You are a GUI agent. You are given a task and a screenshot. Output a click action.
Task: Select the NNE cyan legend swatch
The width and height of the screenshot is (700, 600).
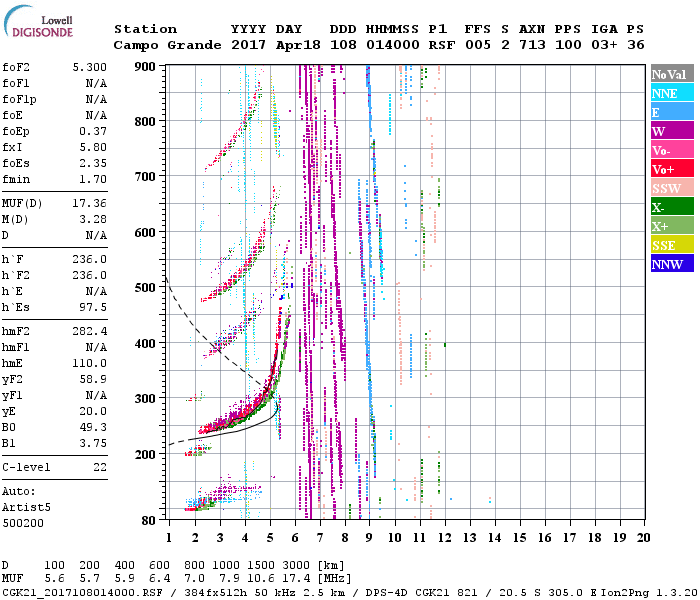tap(672, 93)
